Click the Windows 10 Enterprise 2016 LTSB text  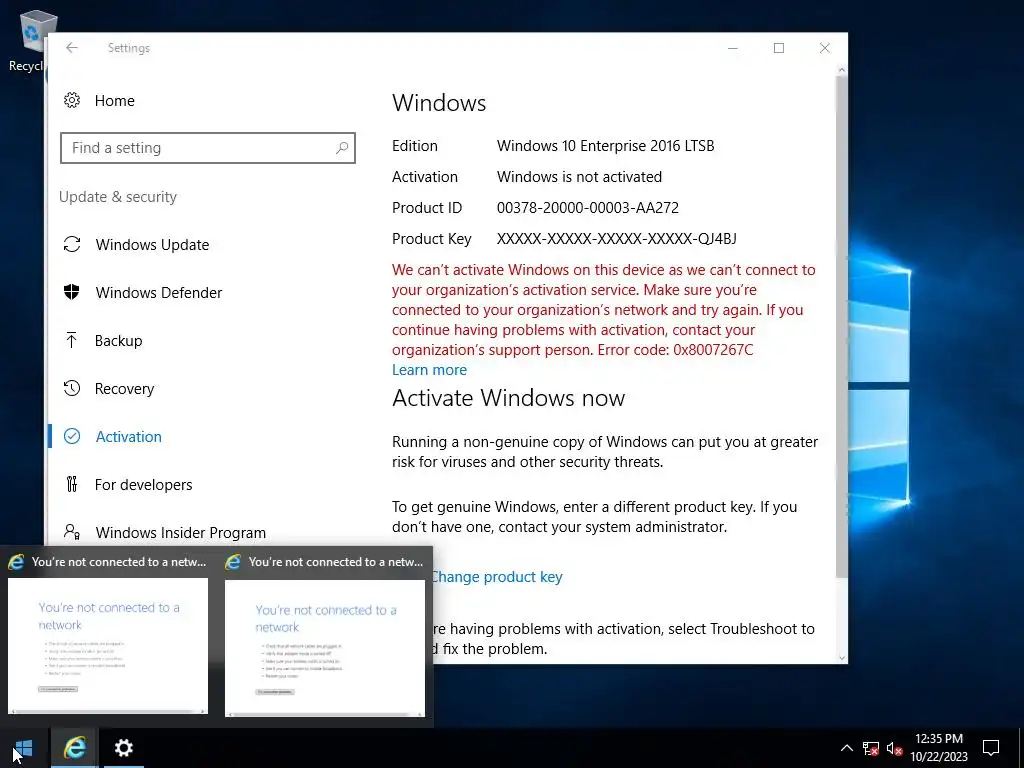[x=605, y=146]
